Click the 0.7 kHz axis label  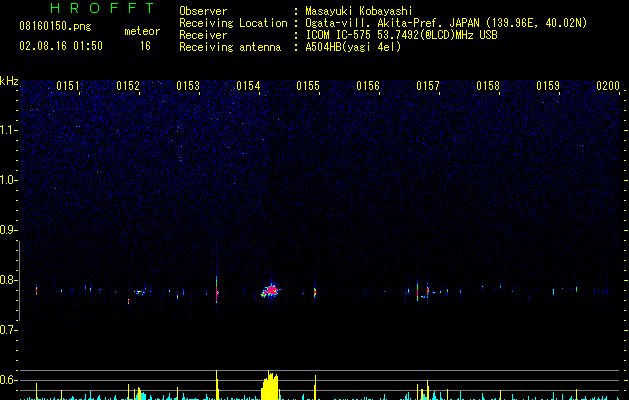[9, 330]
